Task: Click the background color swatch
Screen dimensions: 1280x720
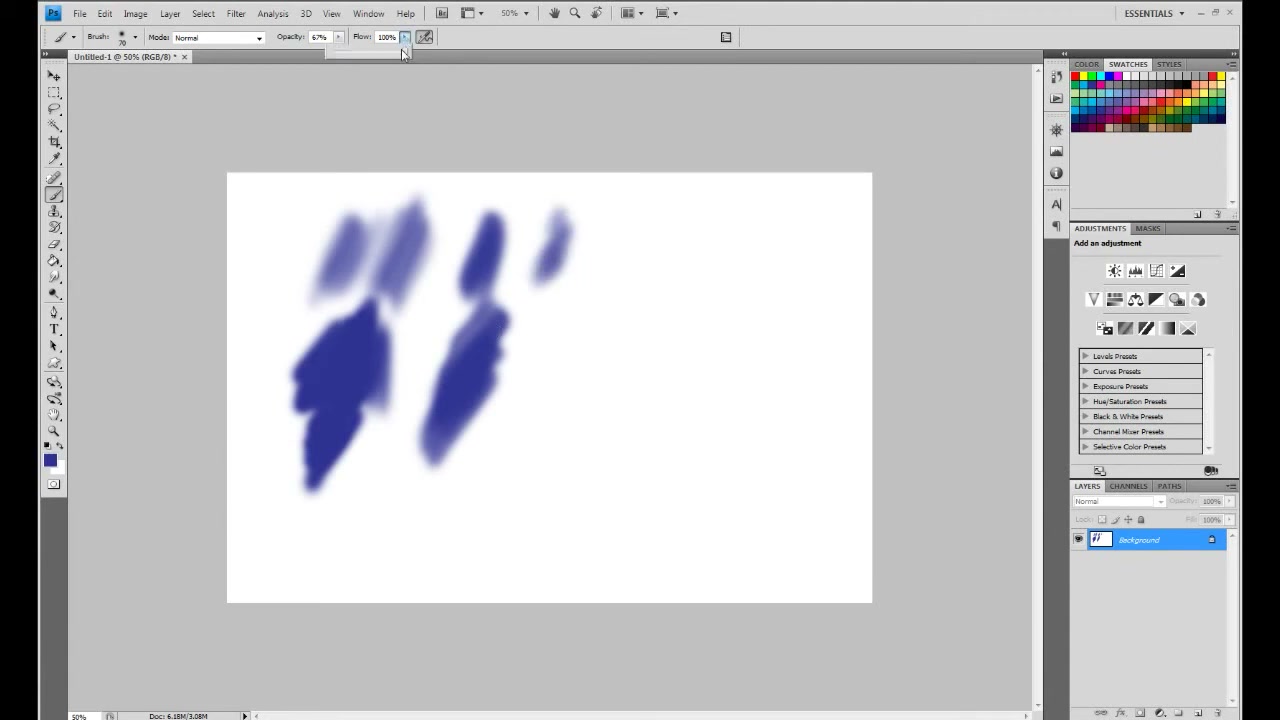Action: (60, 468)
